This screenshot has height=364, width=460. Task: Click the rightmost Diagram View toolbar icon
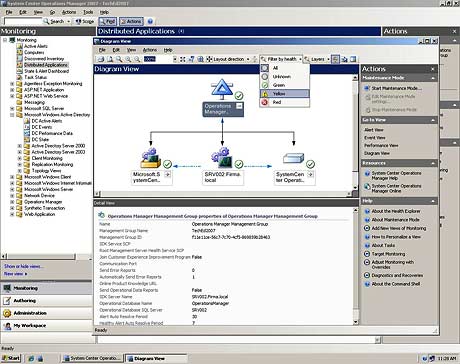353,59
